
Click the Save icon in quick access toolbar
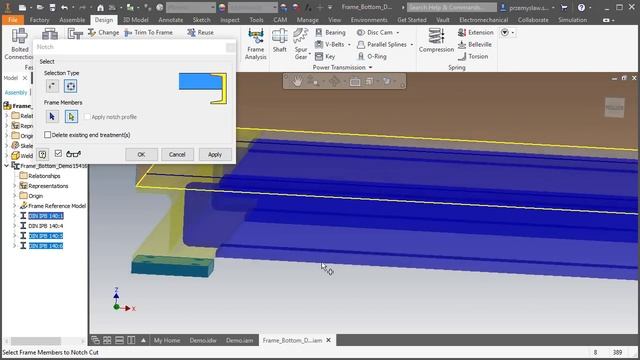point(52,7)
